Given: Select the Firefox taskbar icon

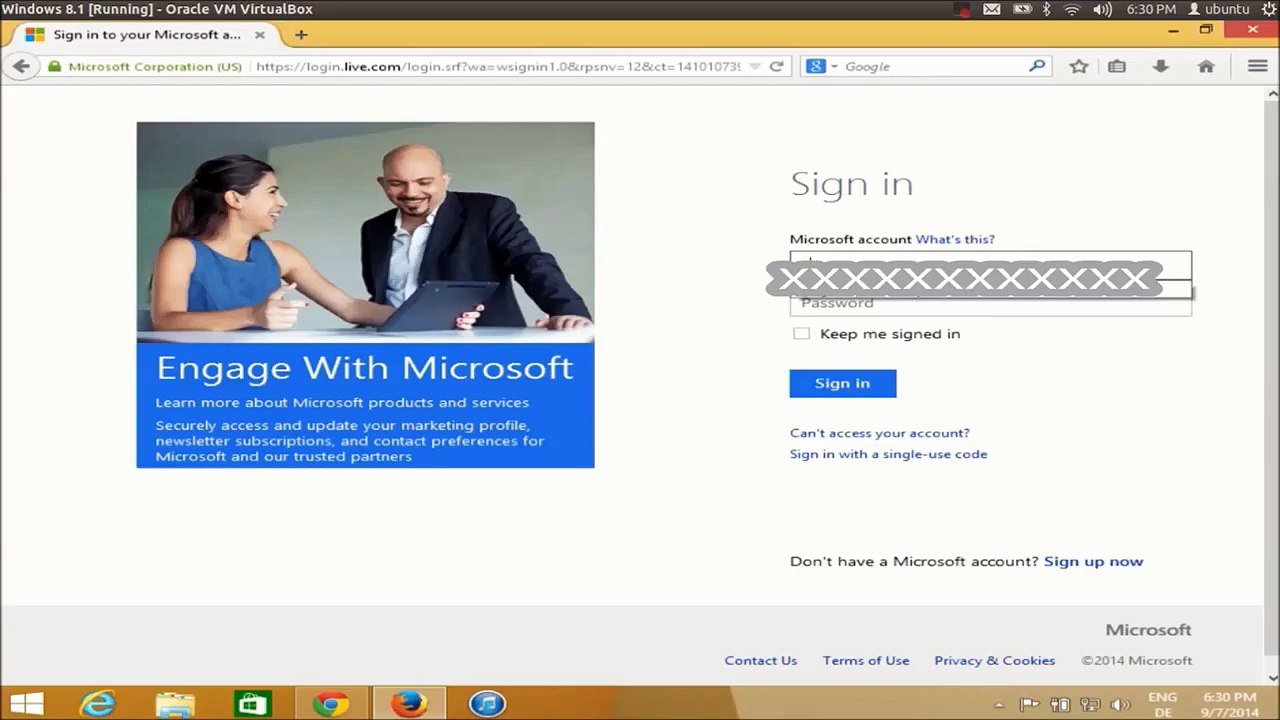Looking at the screenshot, I should tap(408, 704).
